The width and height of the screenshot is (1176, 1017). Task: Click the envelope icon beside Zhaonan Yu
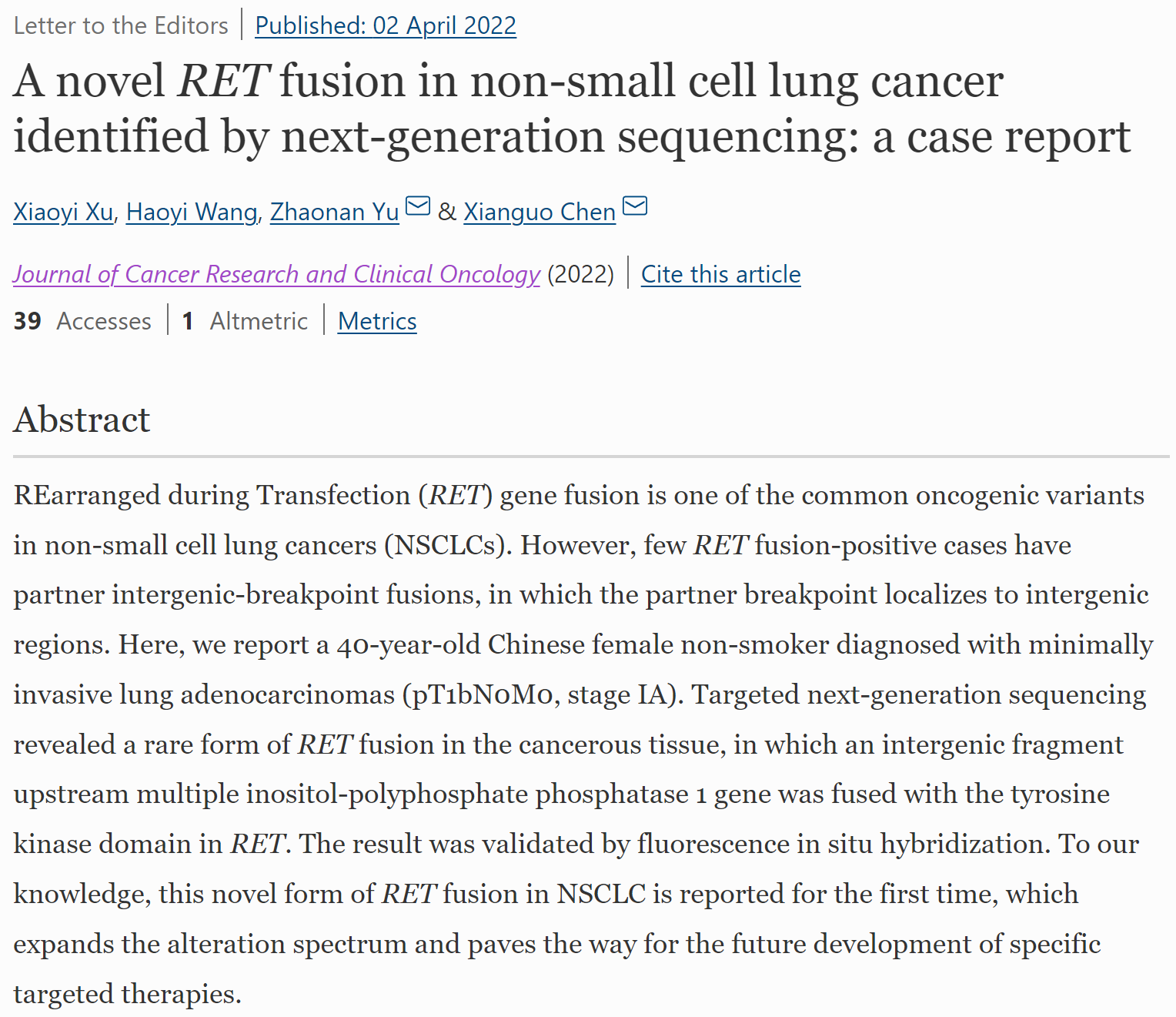tap(418, 206)
